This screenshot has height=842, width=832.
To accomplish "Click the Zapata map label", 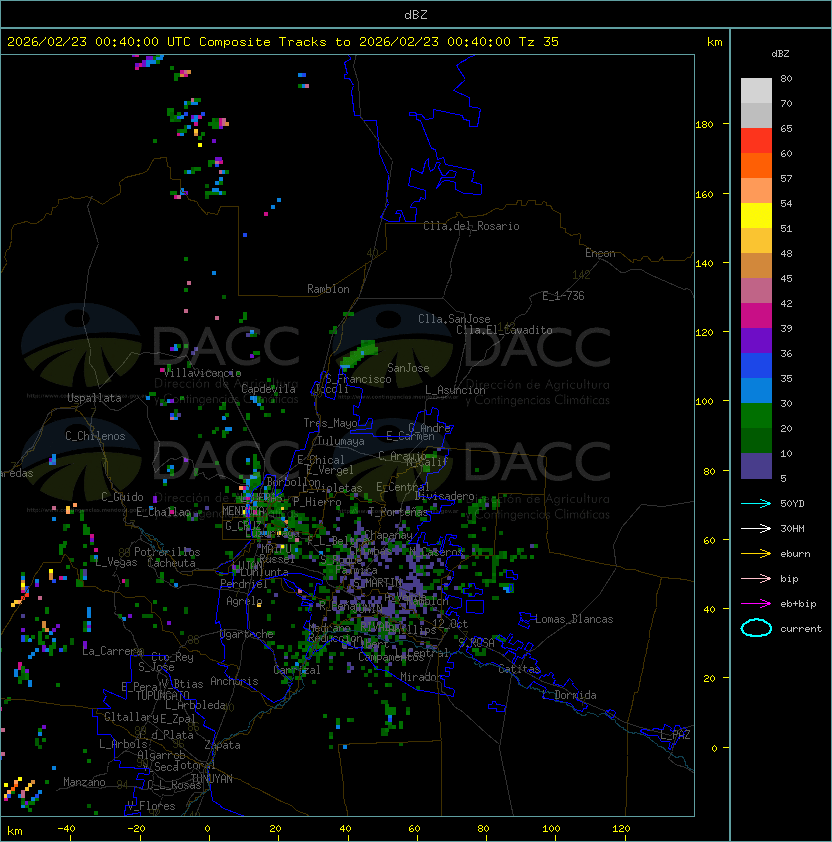I will point(222,745).
